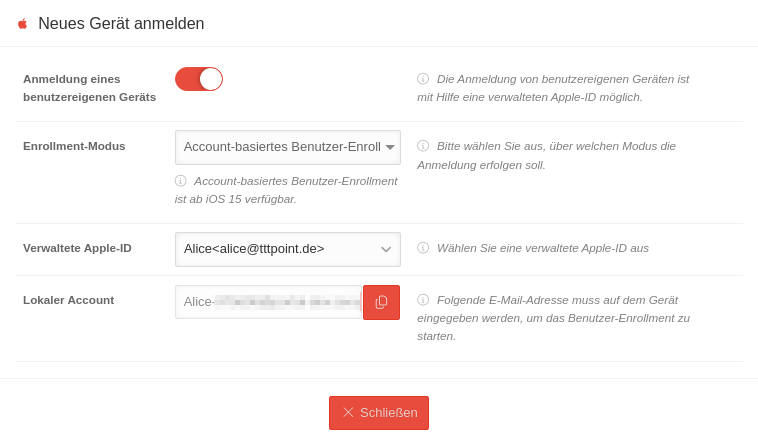Expand the Verwaltete Apple-ID dropdown

click(x=288, y=249)
